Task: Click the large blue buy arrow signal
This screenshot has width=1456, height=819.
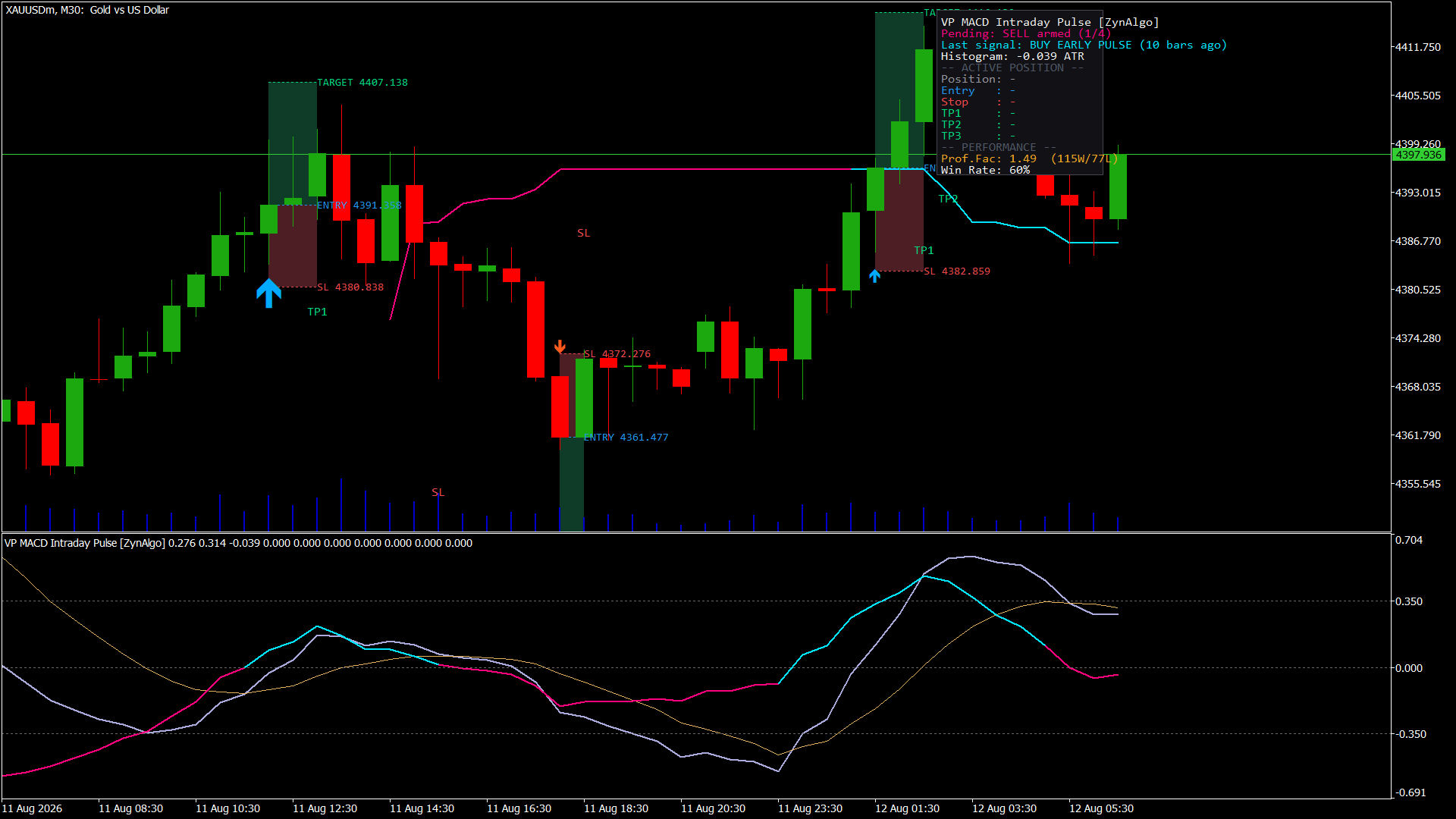Action: 268,293
